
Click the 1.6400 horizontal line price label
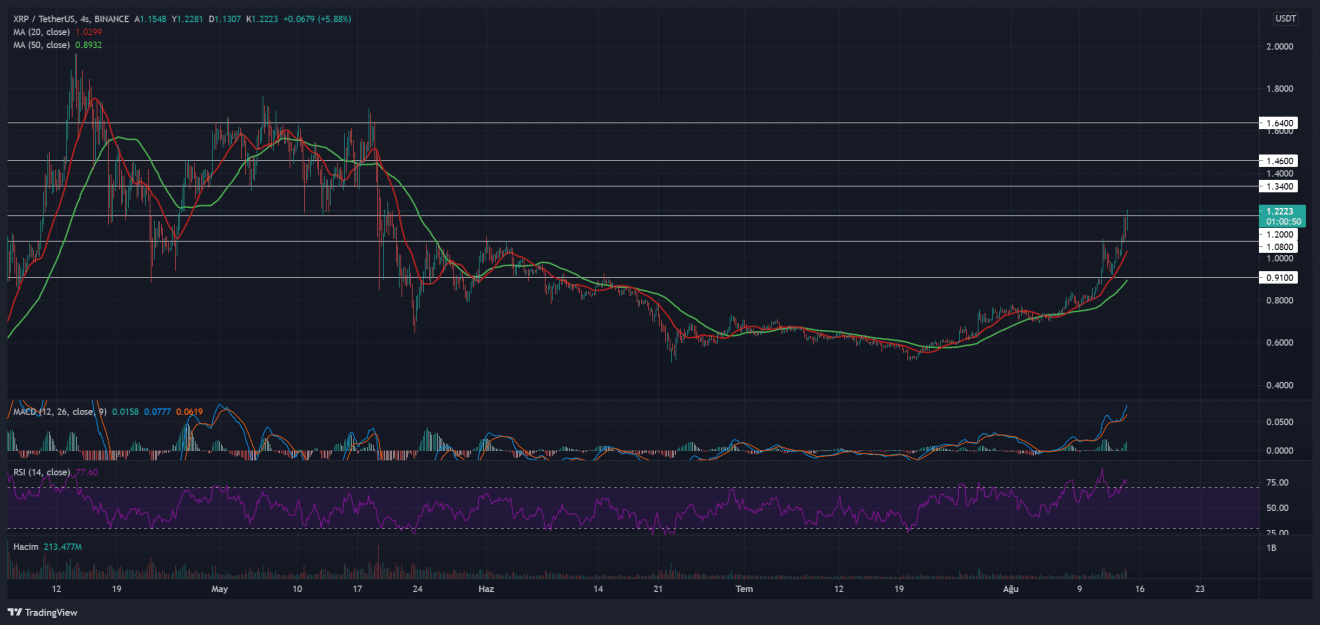[1283, 123]
